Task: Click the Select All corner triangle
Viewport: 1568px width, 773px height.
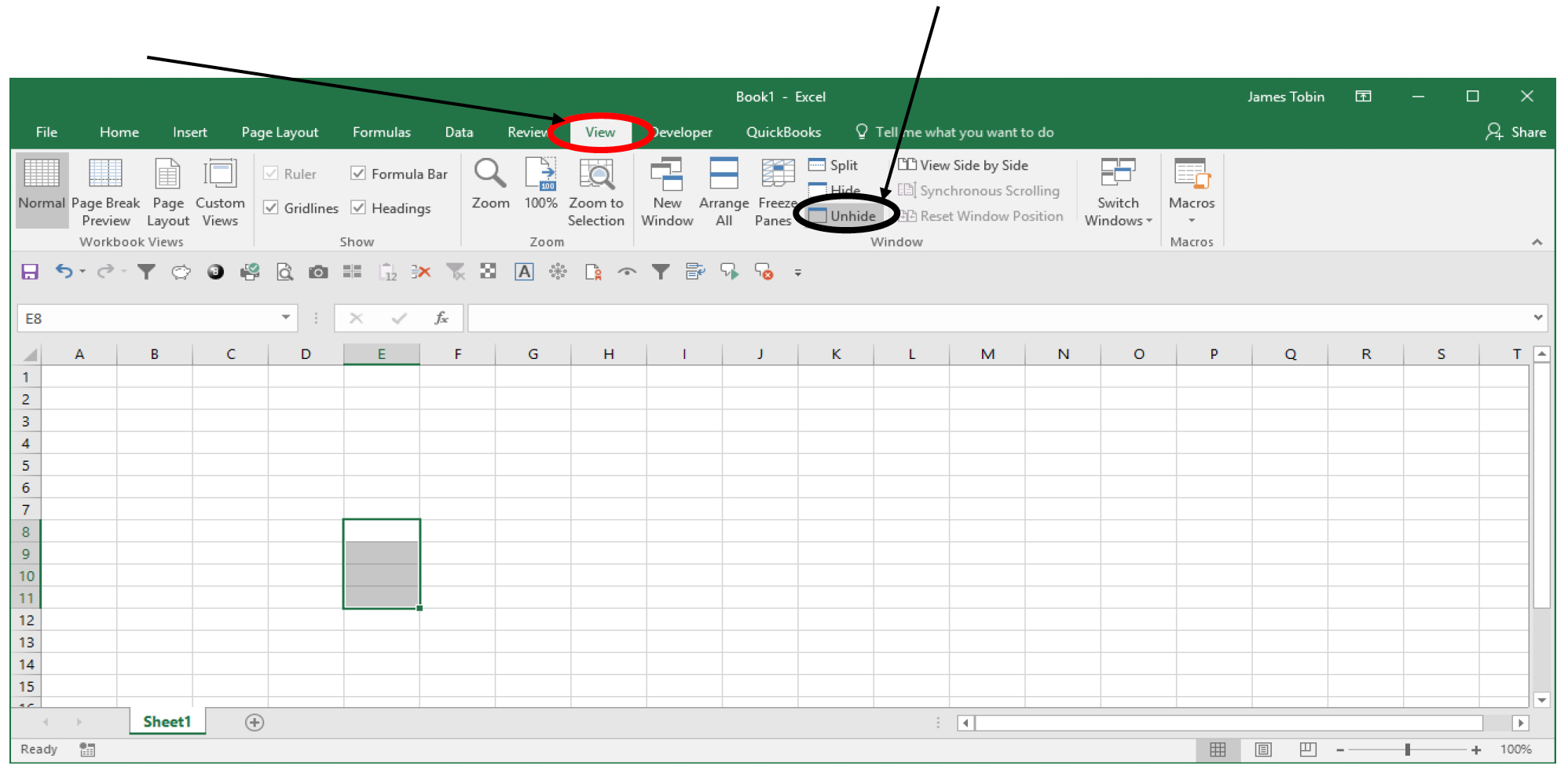Action: point(29,354)
